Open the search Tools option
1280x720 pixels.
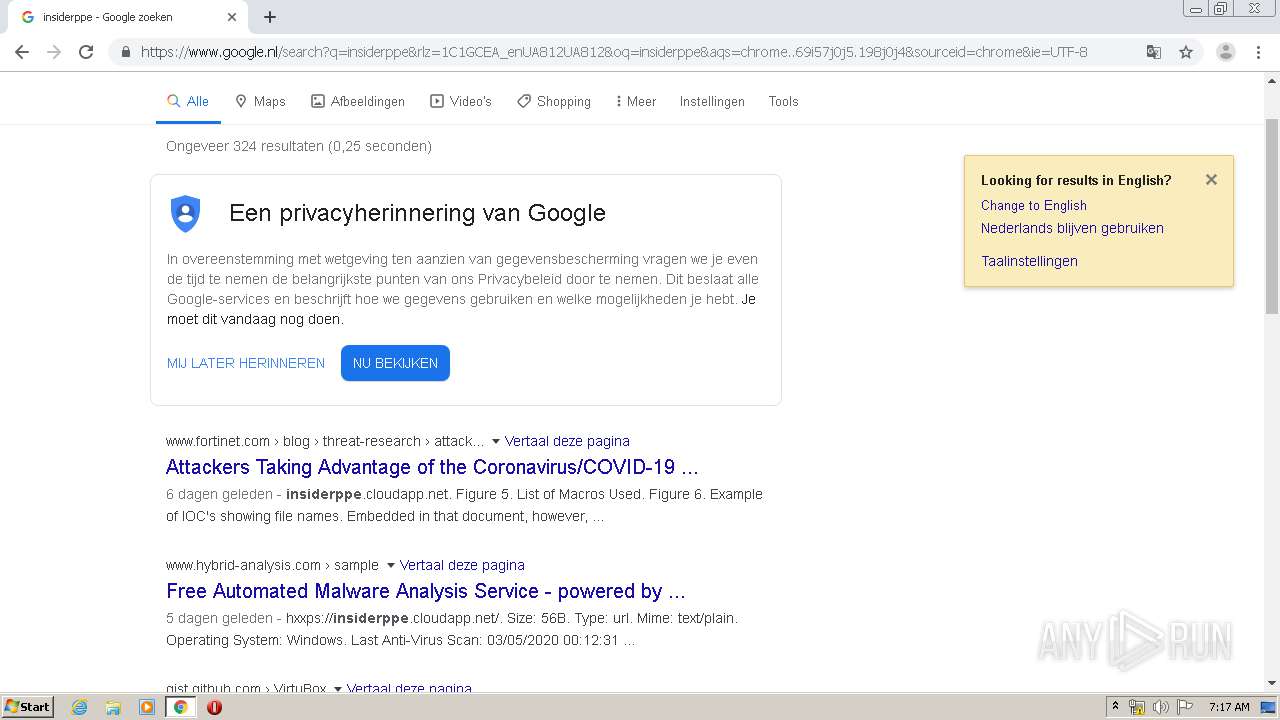coord(783,101)
